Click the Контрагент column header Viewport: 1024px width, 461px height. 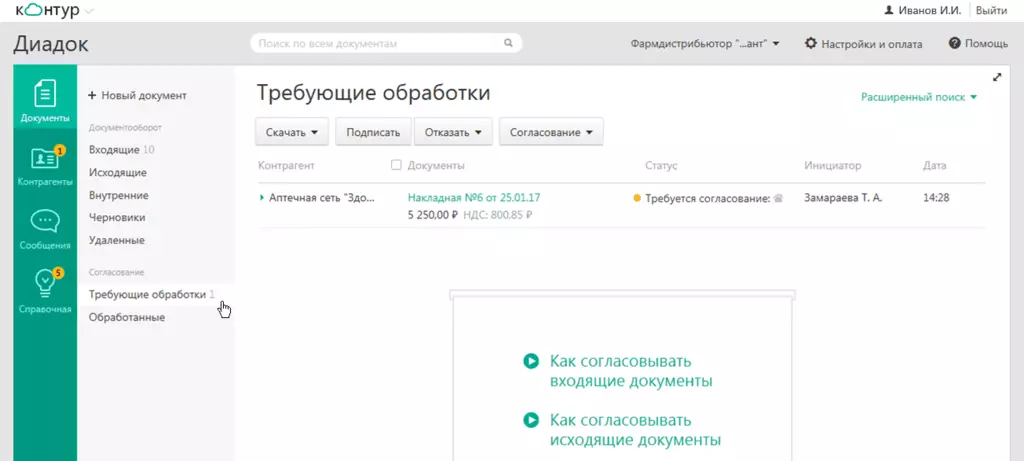tap(286, 166)
